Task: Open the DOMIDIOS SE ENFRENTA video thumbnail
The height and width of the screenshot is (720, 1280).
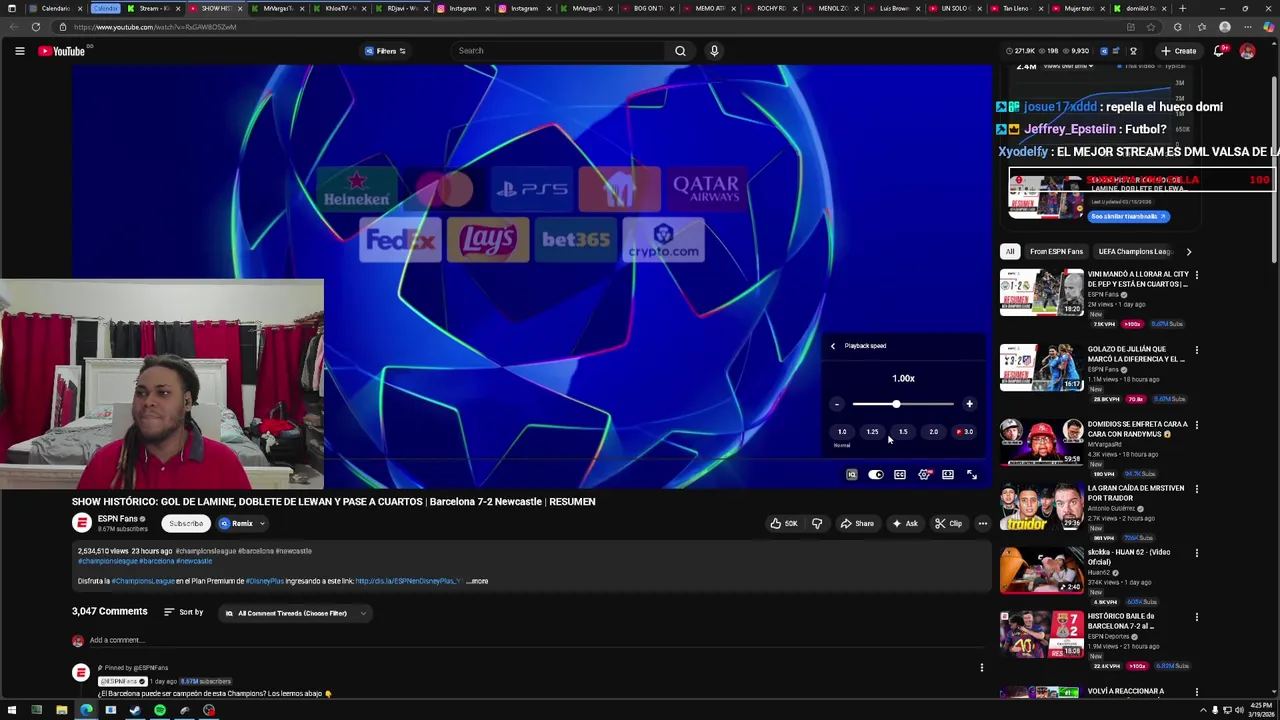Action: coord(1042,442)
